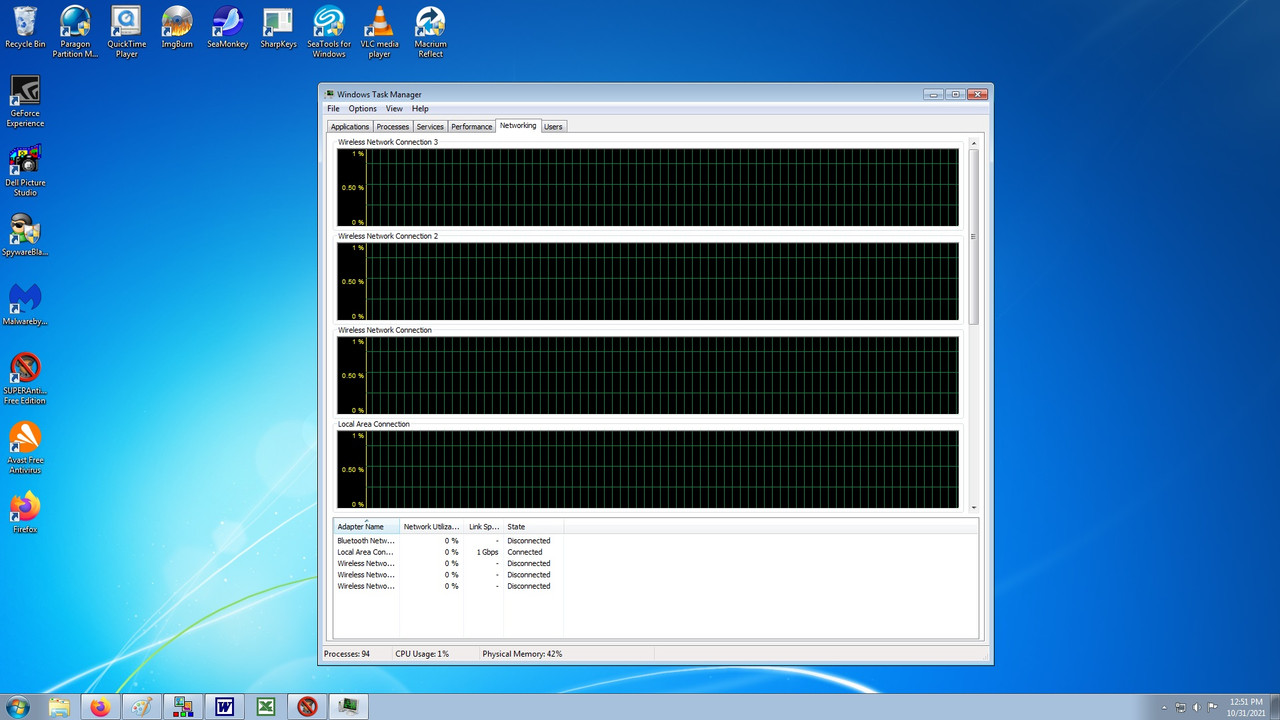This screenshot has height=720, width=1280.
Task: Click 'CPU Usage: 1%' status text
Action: point(422,654)
